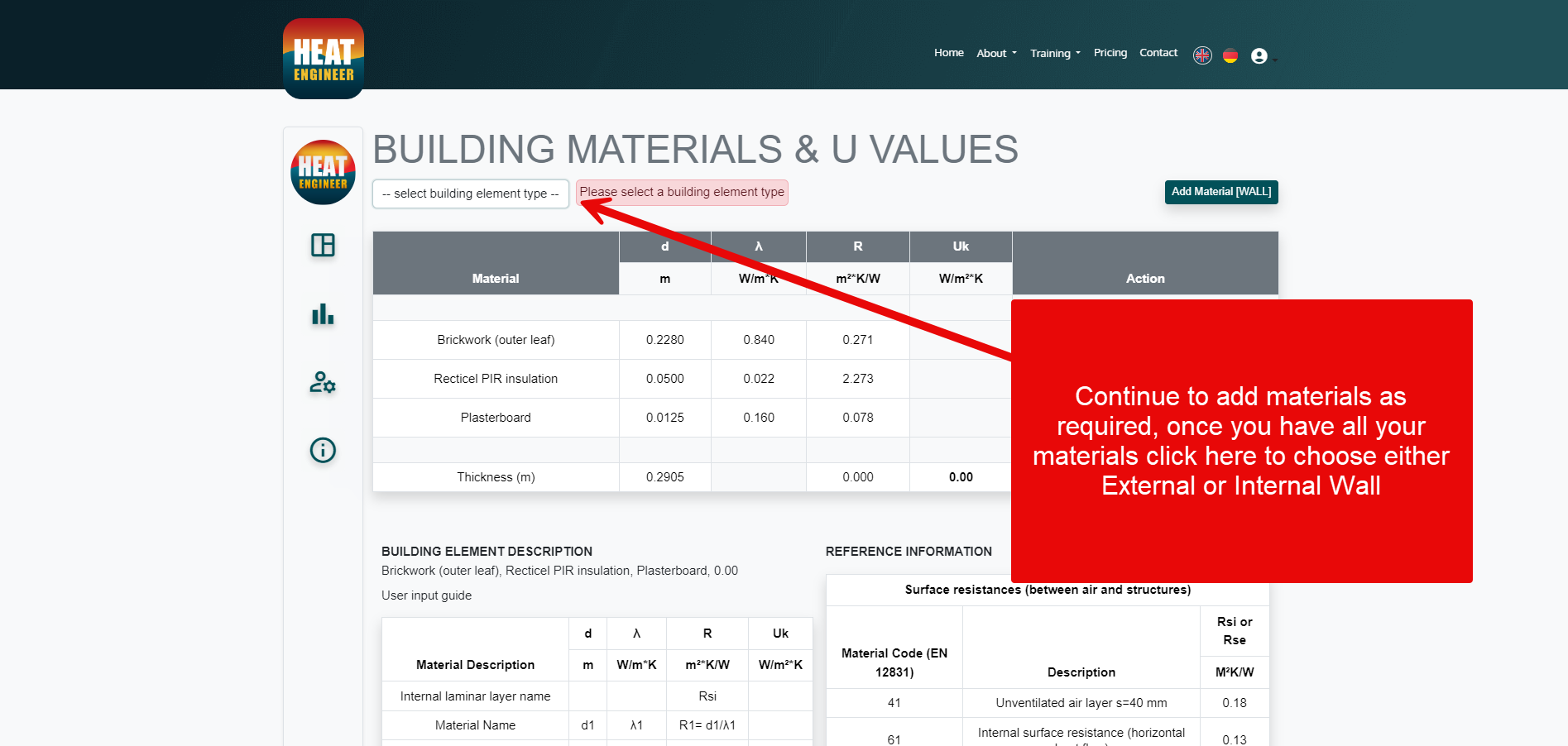1568x746 pixels.
Task: Navigate to the Home menu item
Action: point(948,52)
